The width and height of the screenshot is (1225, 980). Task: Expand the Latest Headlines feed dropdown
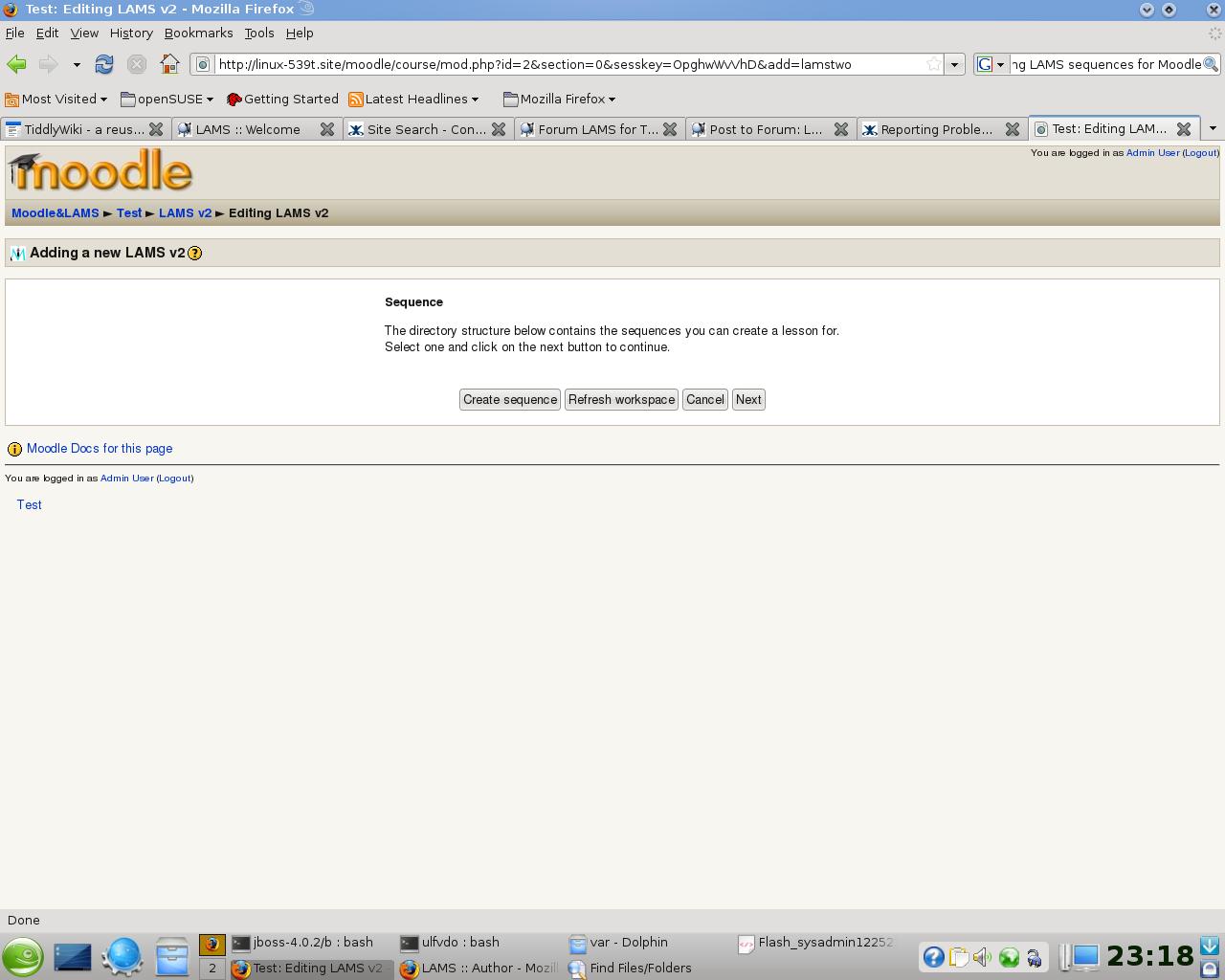[x=413, y=99]
